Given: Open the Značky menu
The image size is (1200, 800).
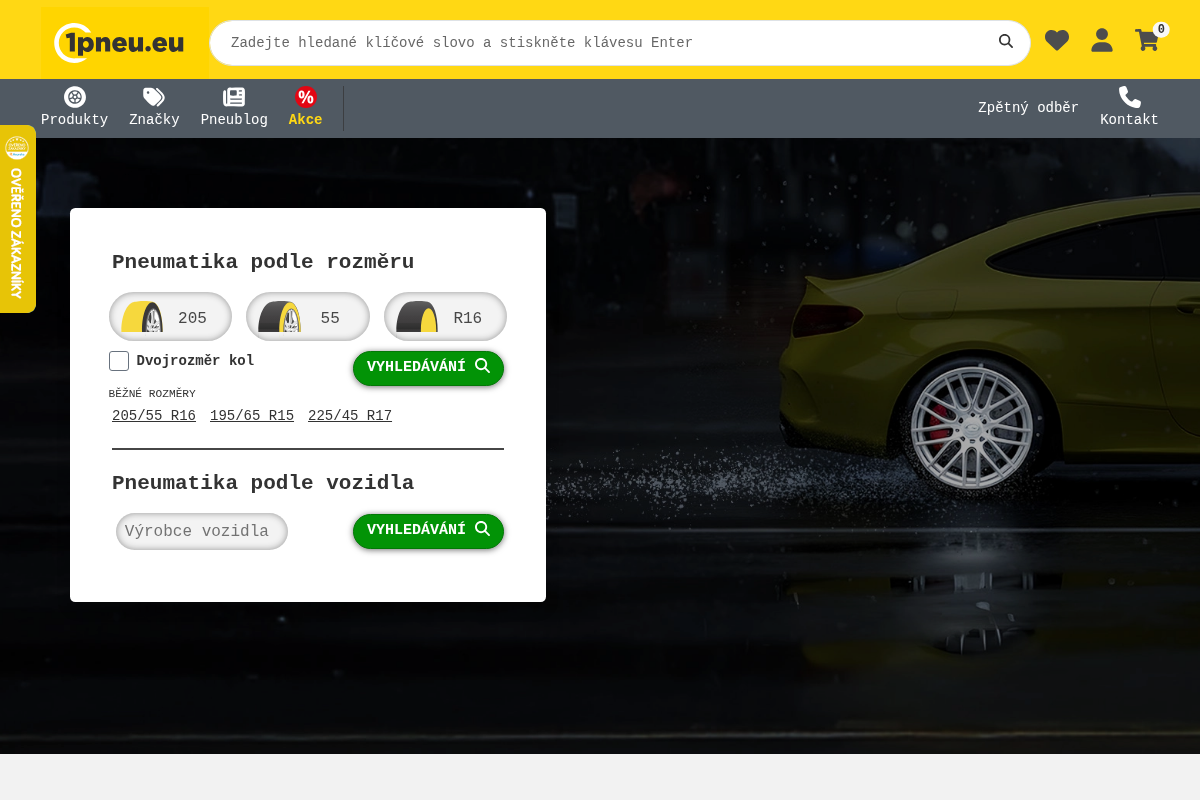Looking at the screenshot, I should click(x=154, y=108).
